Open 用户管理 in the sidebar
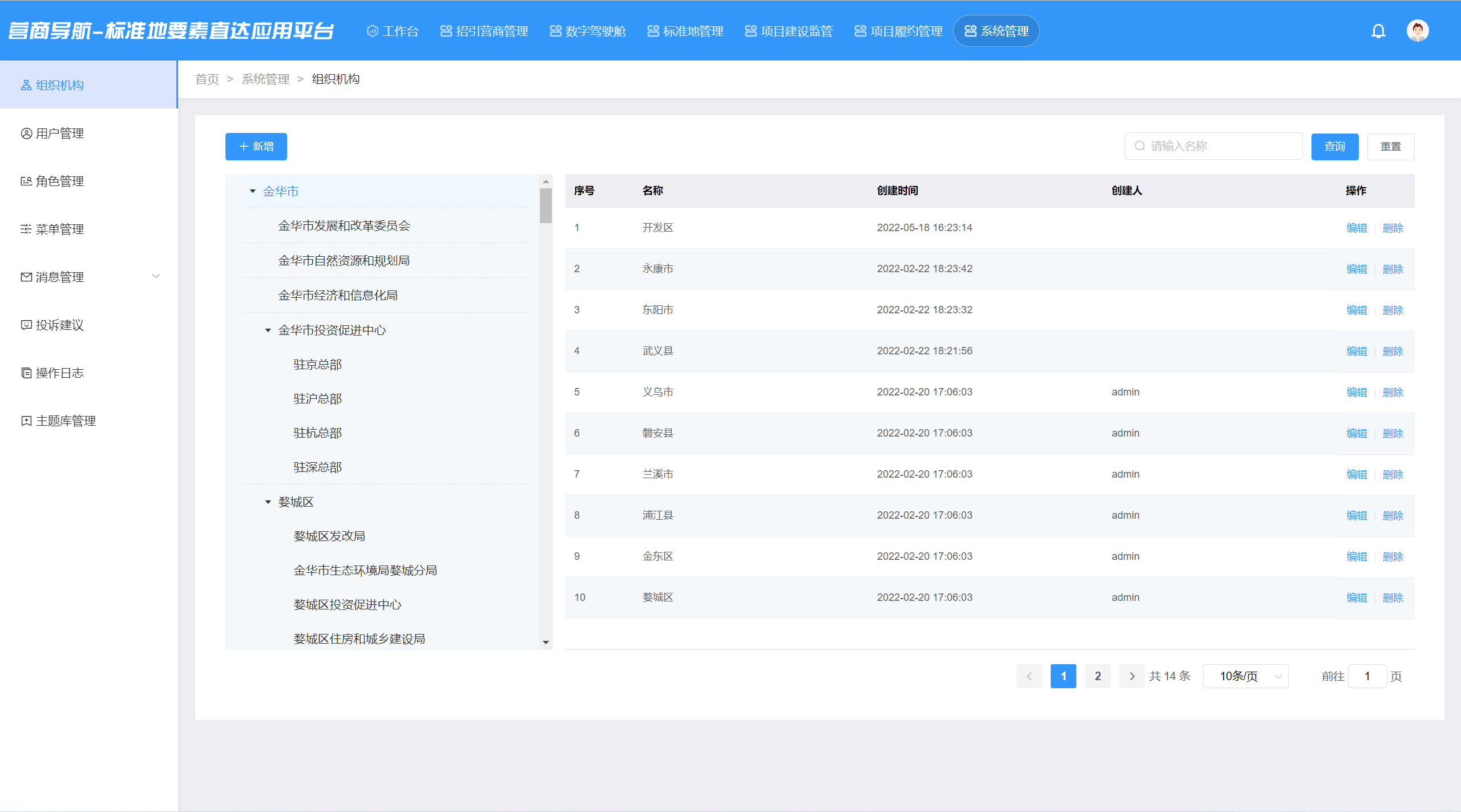 coord(88,133)
